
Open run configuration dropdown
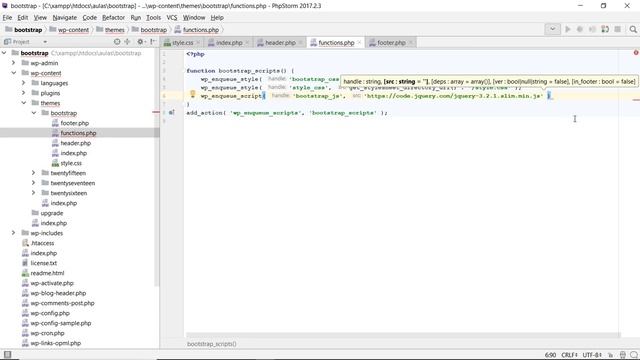coord(552,29)
